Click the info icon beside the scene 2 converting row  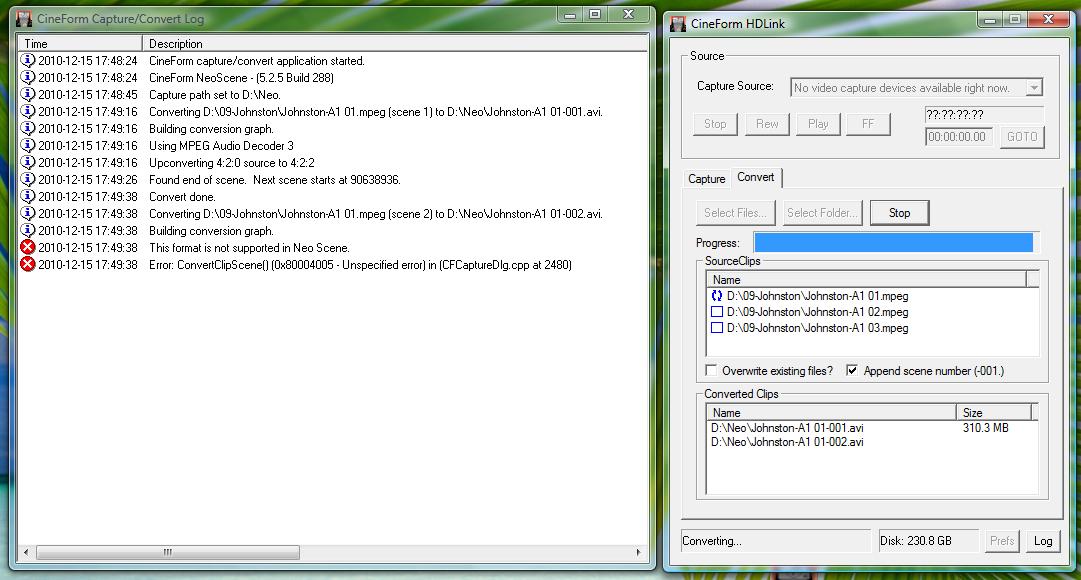28,214
